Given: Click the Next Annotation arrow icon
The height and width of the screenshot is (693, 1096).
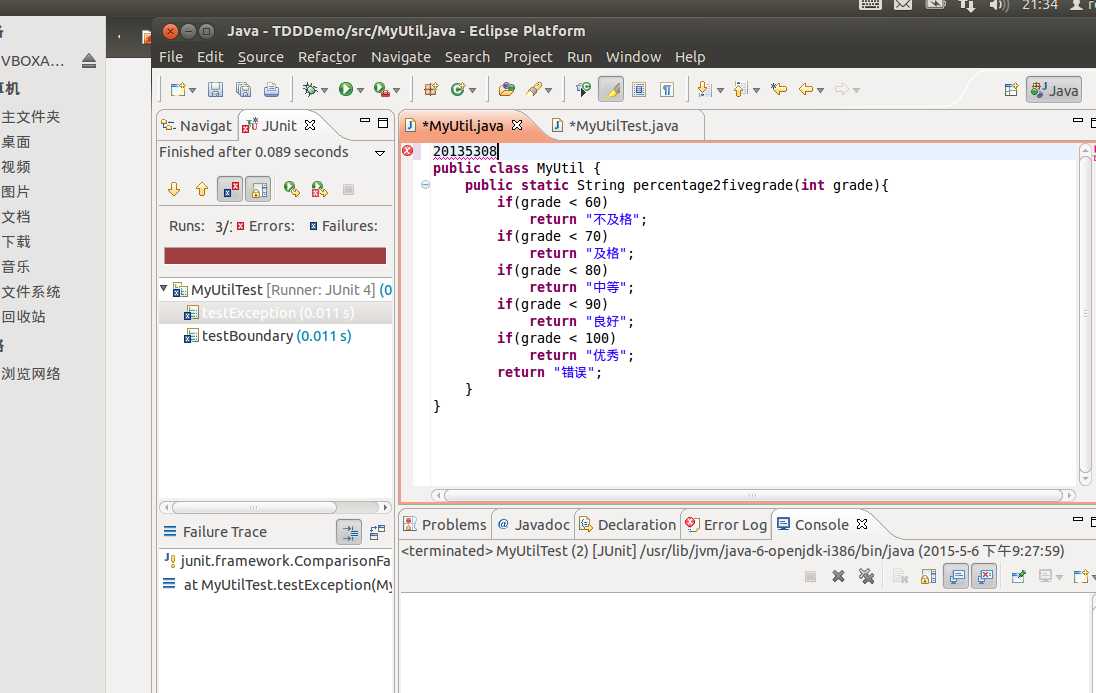Looking at the screenshot, I should (x=704, y=90).
